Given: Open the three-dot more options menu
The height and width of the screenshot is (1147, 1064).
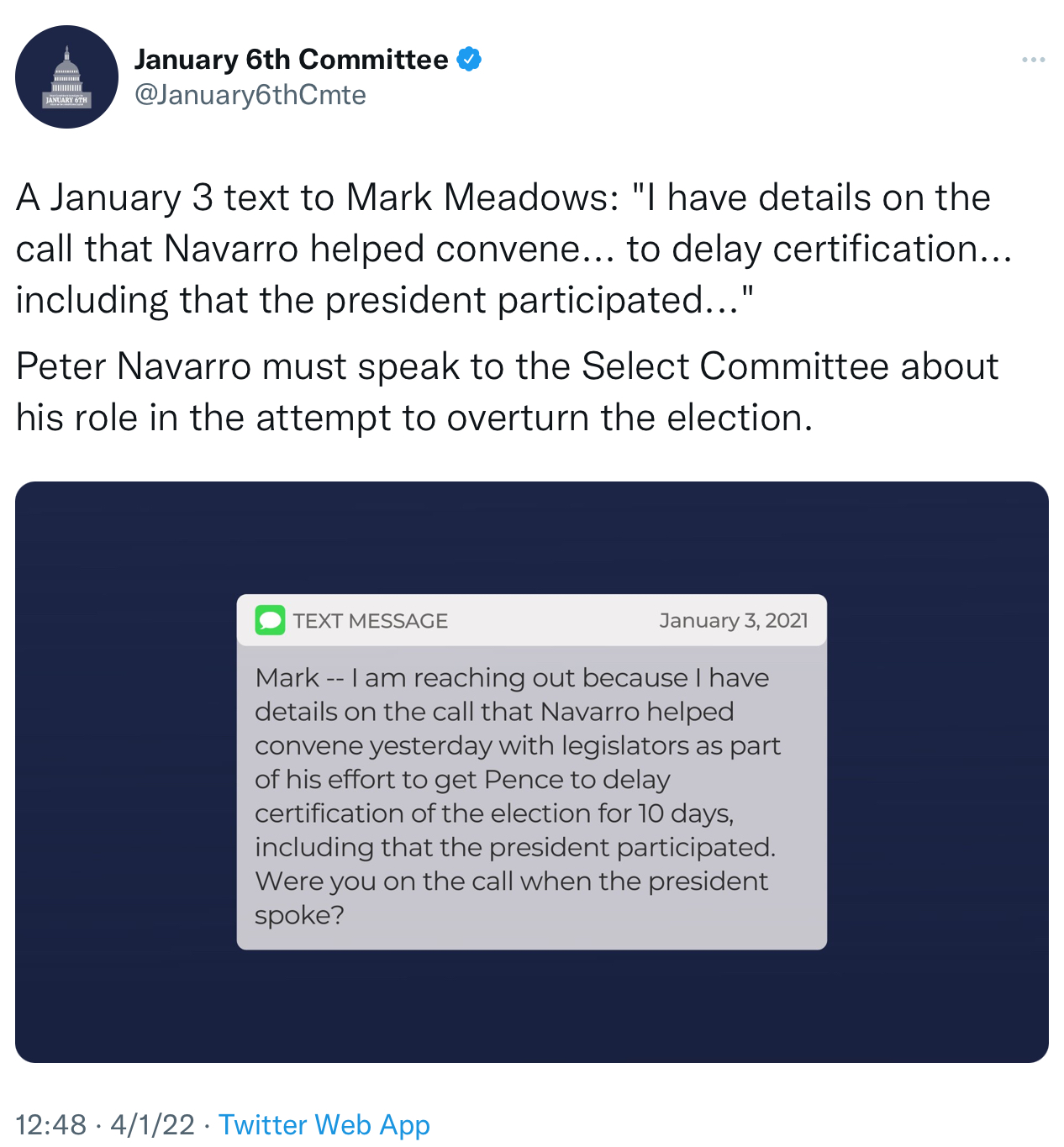Looking at the screenshot, I should 1033,60.
